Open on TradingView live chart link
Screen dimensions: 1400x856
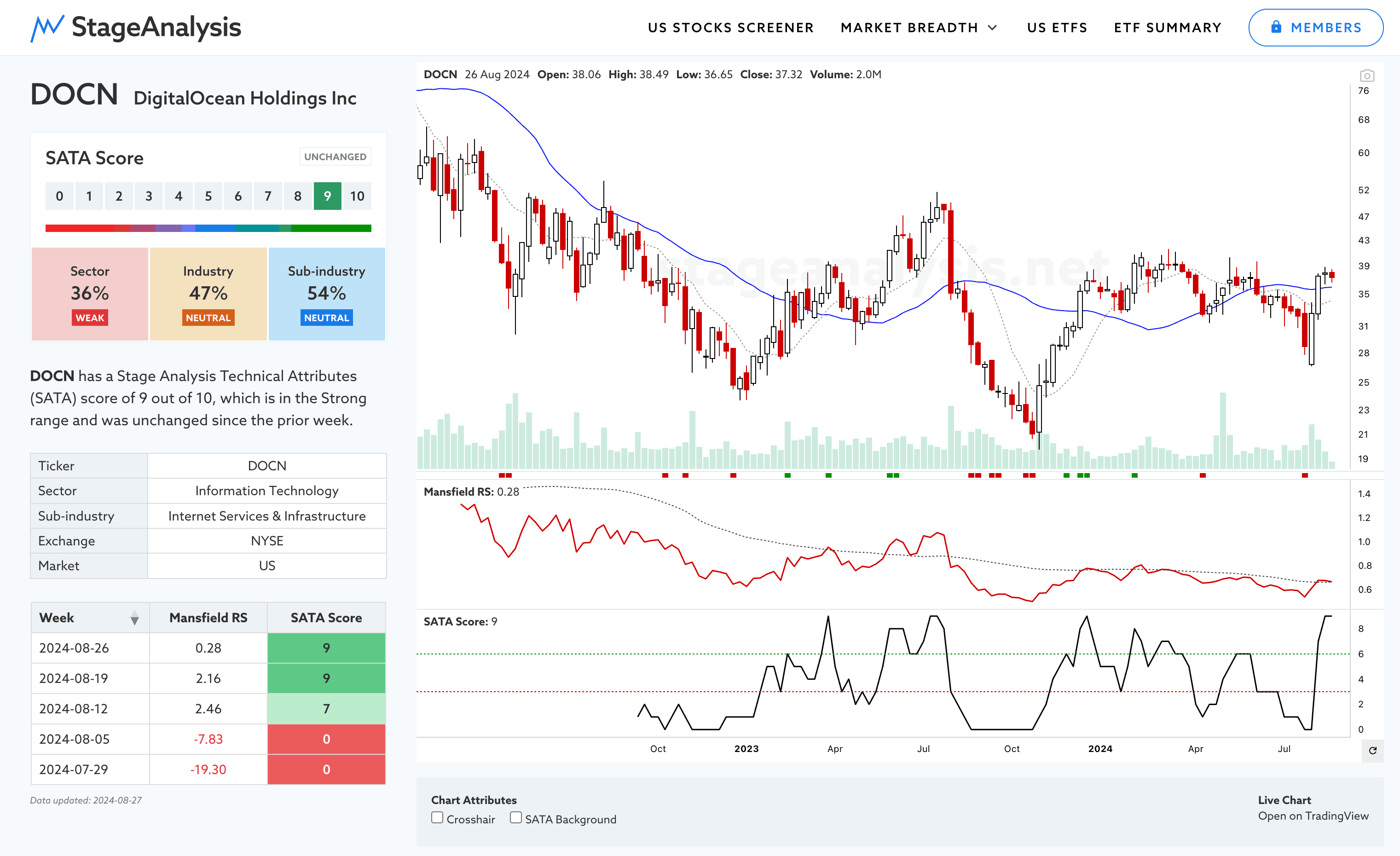[x=1313, y=816]
